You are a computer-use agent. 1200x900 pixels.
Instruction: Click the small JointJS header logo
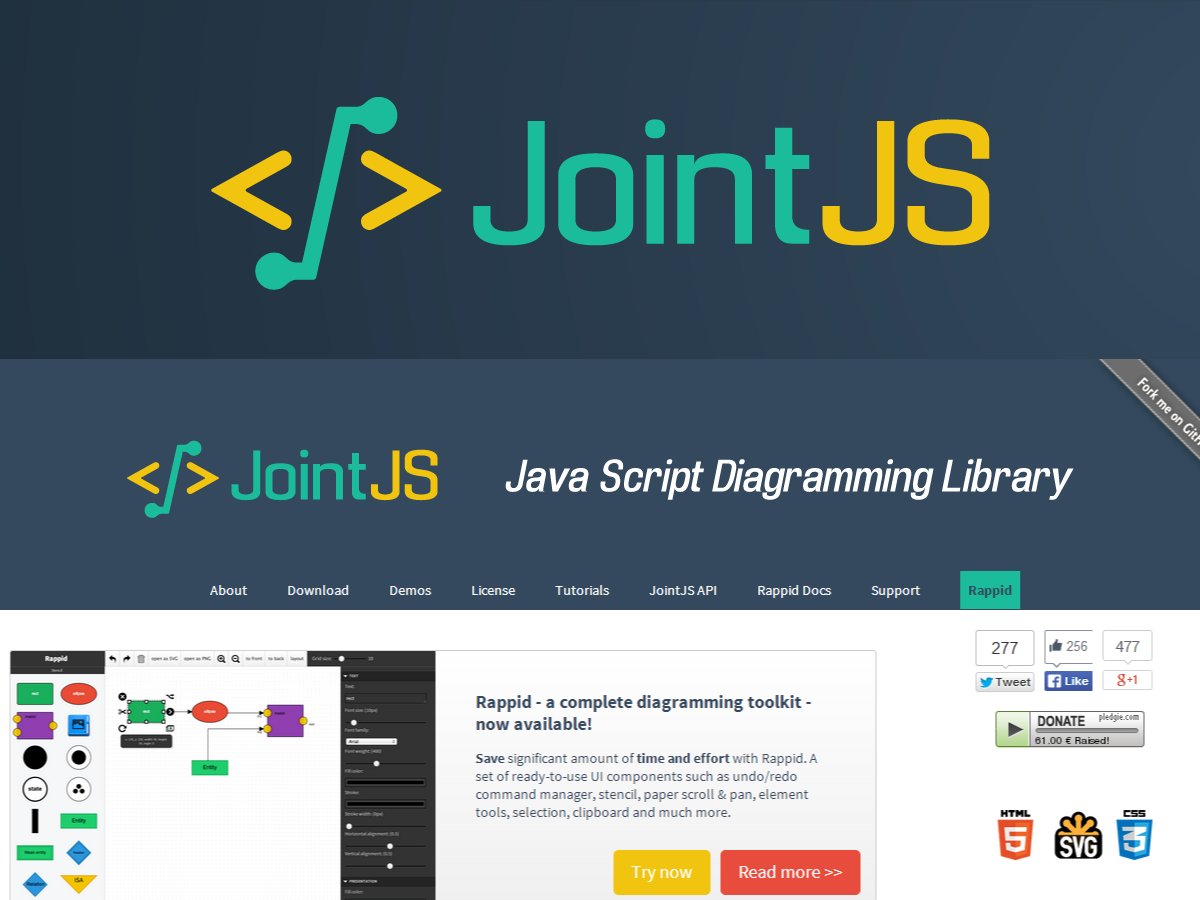283,478
